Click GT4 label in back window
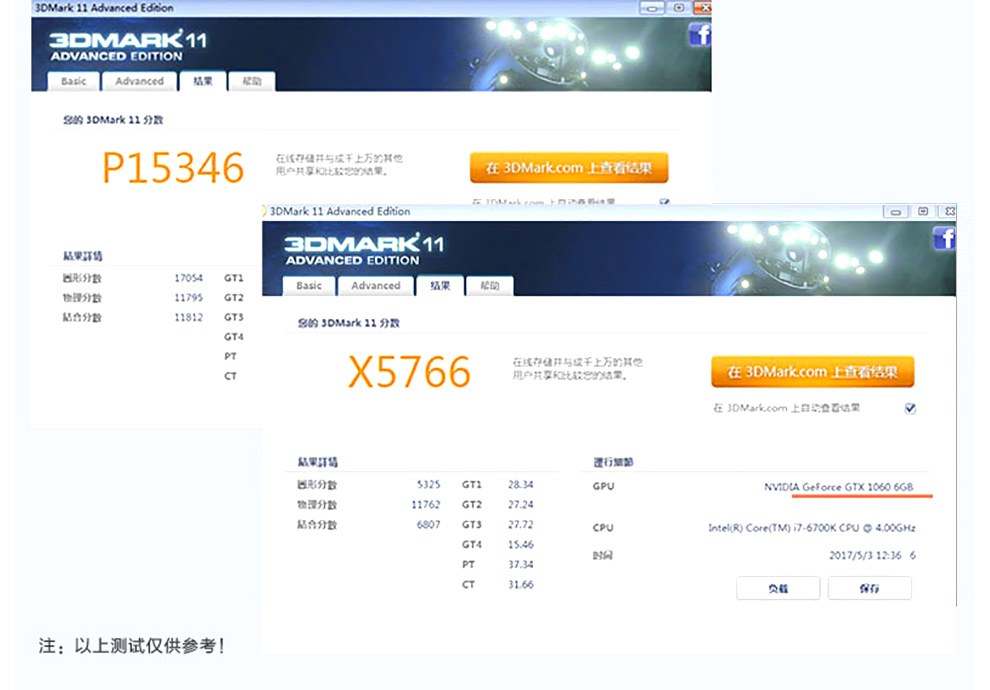Image resolution: width=990 pixels, height=690 pixels. coord(234,336)
